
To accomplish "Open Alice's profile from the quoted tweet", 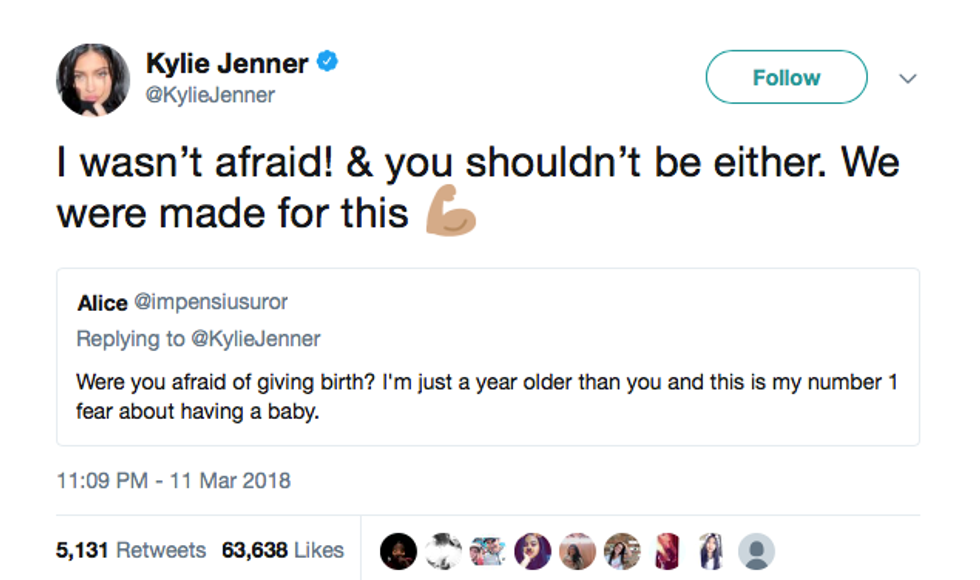I will (x=102, y=302).
